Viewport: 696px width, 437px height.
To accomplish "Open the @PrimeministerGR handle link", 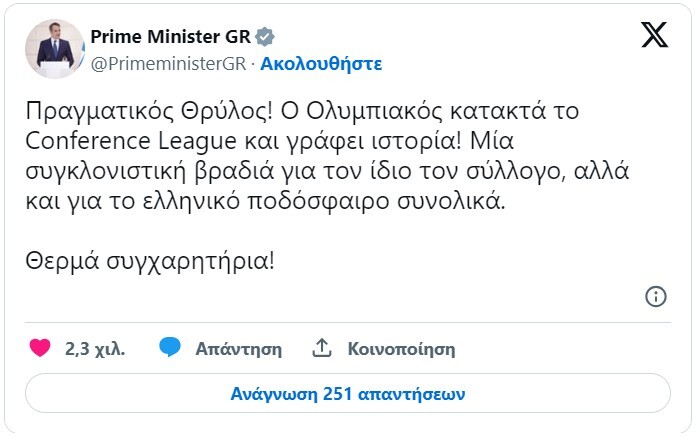I will click(168, 63).
